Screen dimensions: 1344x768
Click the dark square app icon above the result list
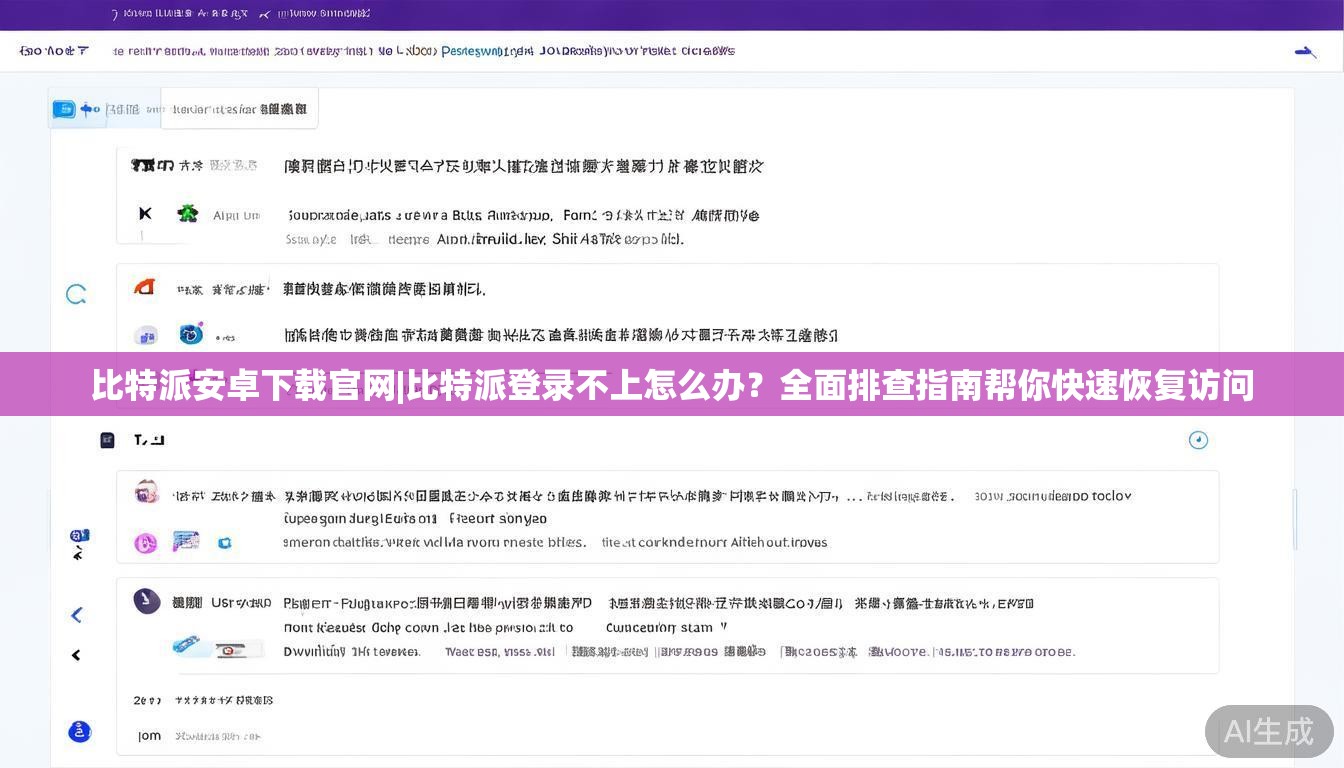tap(107, 439)
